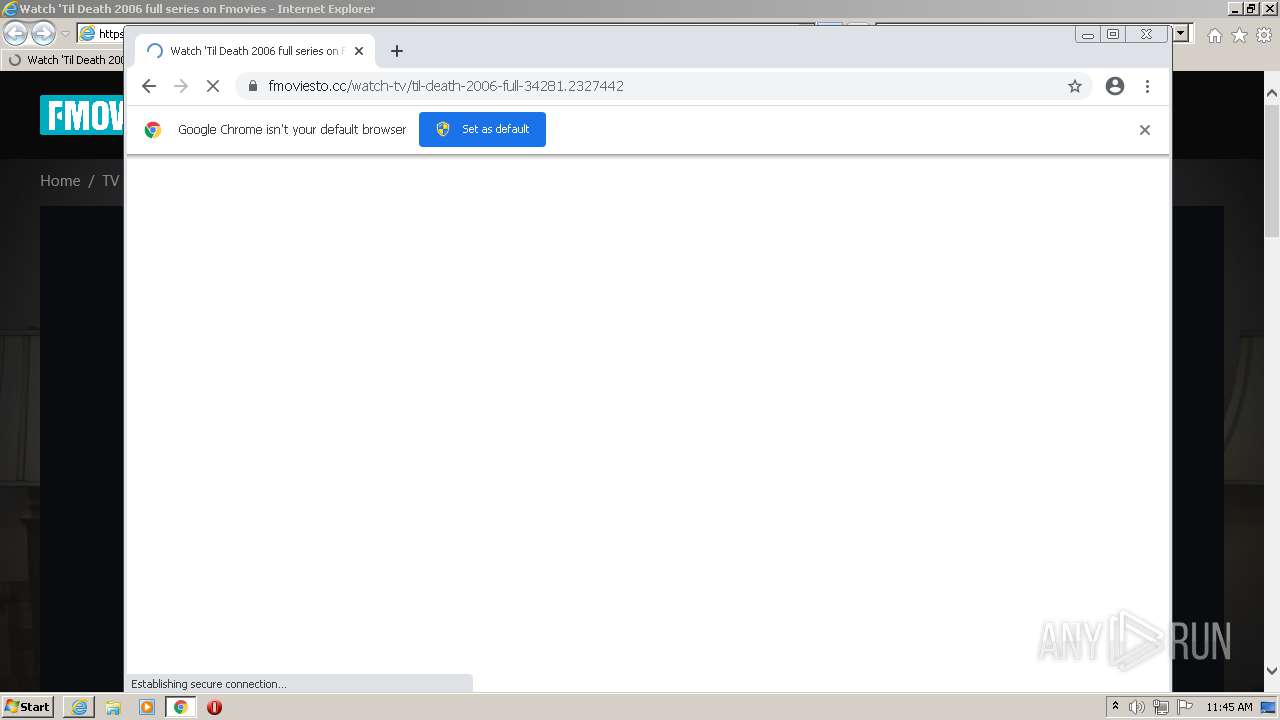Open the Windows Start menu
This screenshot has width=1280, height=720.
pos(27,706)
